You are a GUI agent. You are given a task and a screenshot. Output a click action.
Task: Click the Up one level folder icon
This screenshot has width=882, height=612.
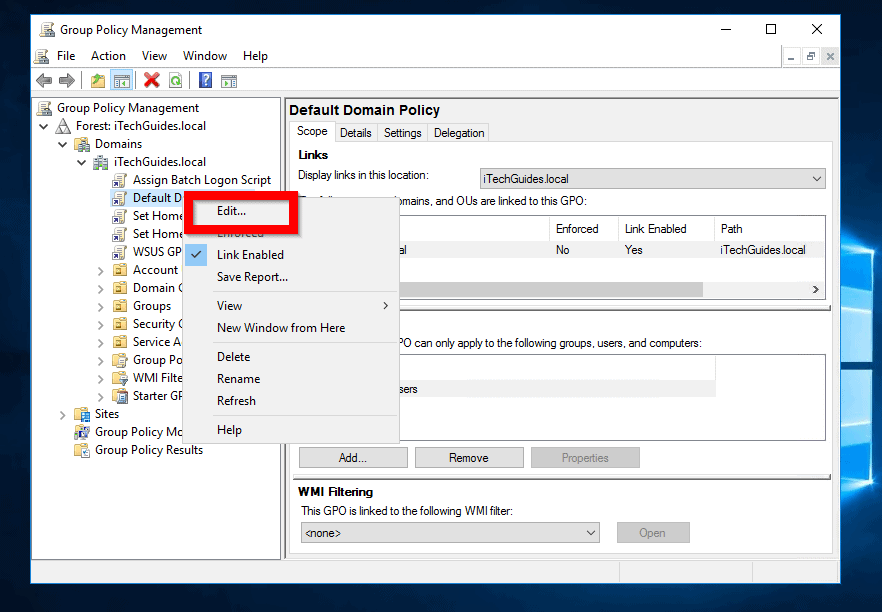pyautogui.click(x=97, y=80)
